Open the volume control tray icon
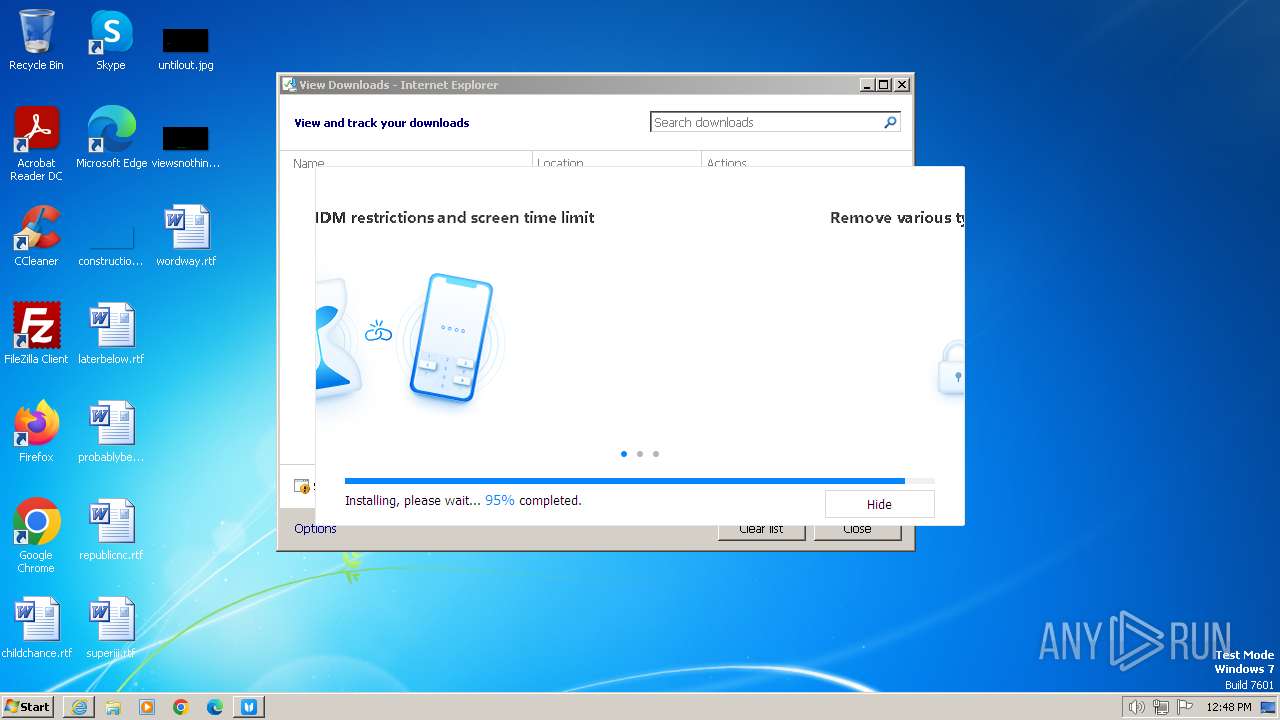Image resolution: width=1280 pixels, height=720 pixels. (1137, 707)
